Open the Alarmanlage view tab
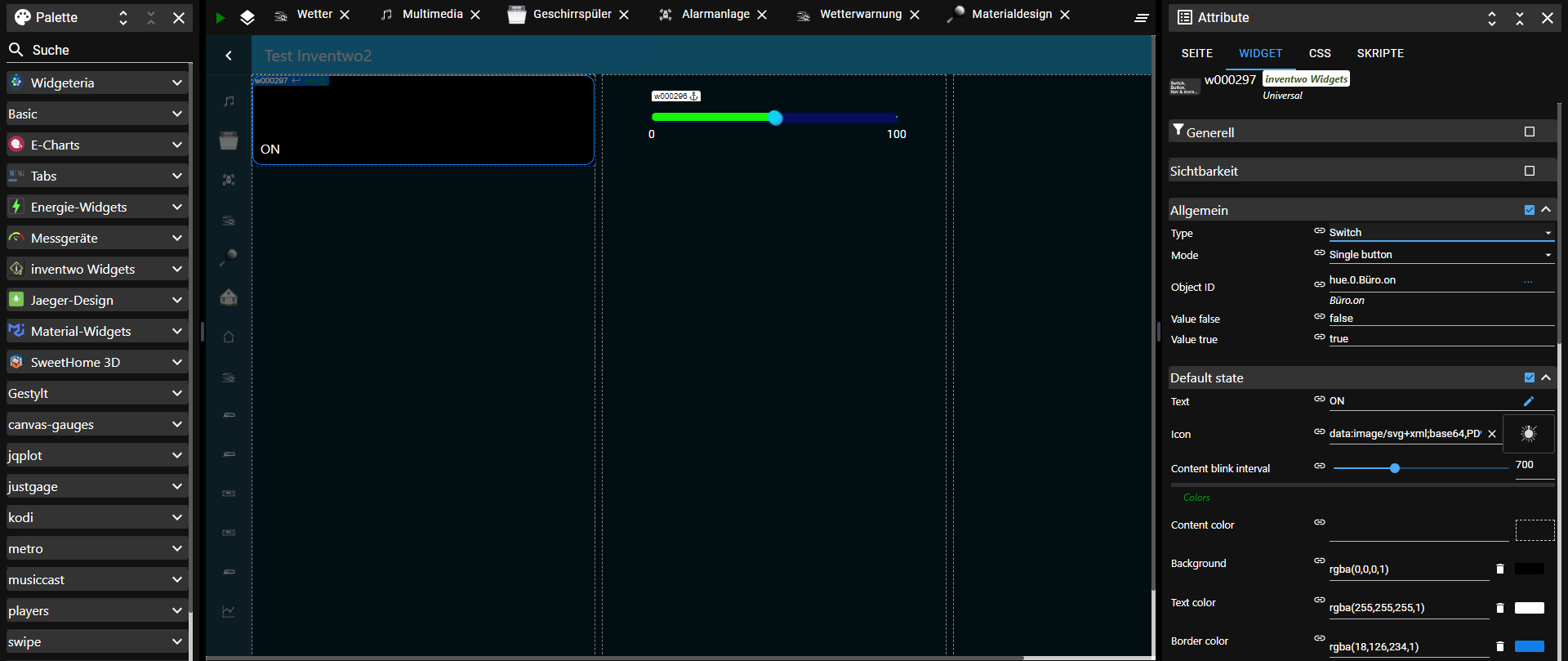The image size is (1568, 661). pos(715,15)
